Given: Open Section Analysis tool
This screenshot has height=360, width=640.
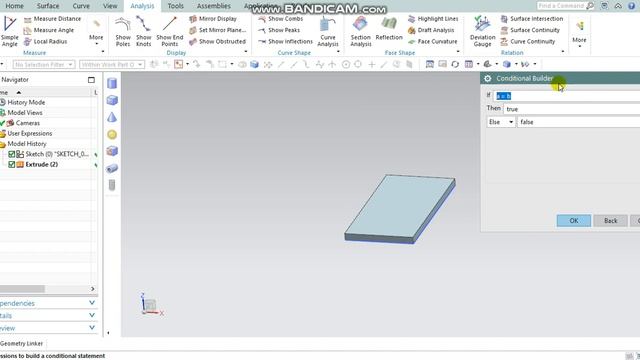Looking at the screenshot, I should click(360, 31).
